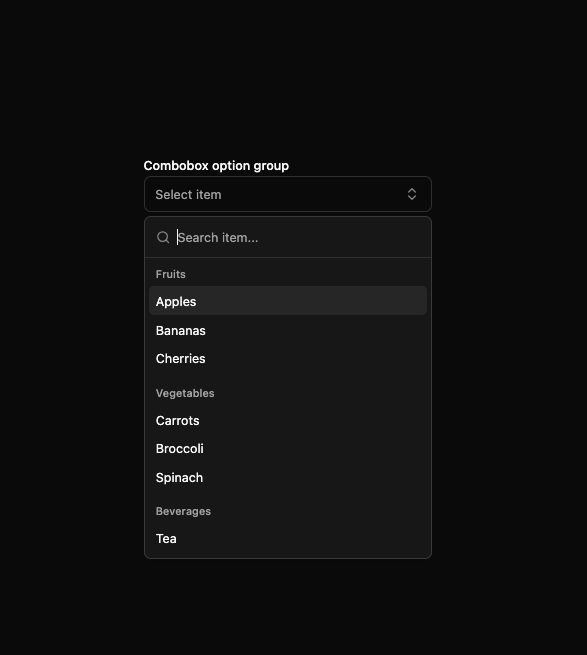Click the Vegetables group heading
The image size is (587, 655).
[x=185, y=393]
